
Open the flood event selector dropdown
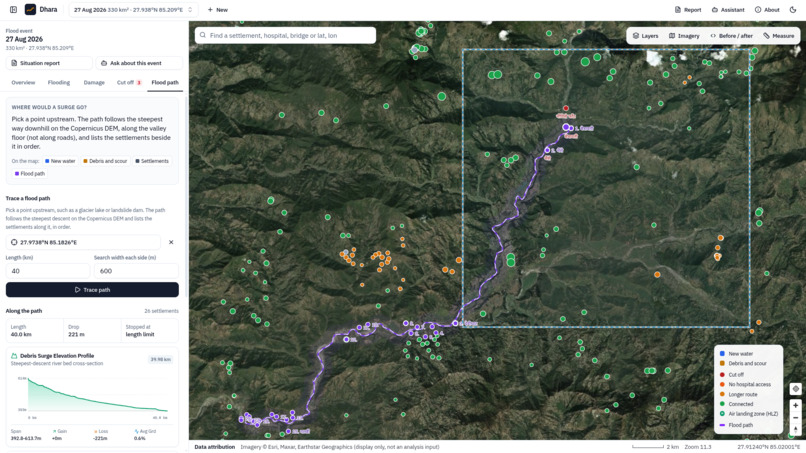133,10
